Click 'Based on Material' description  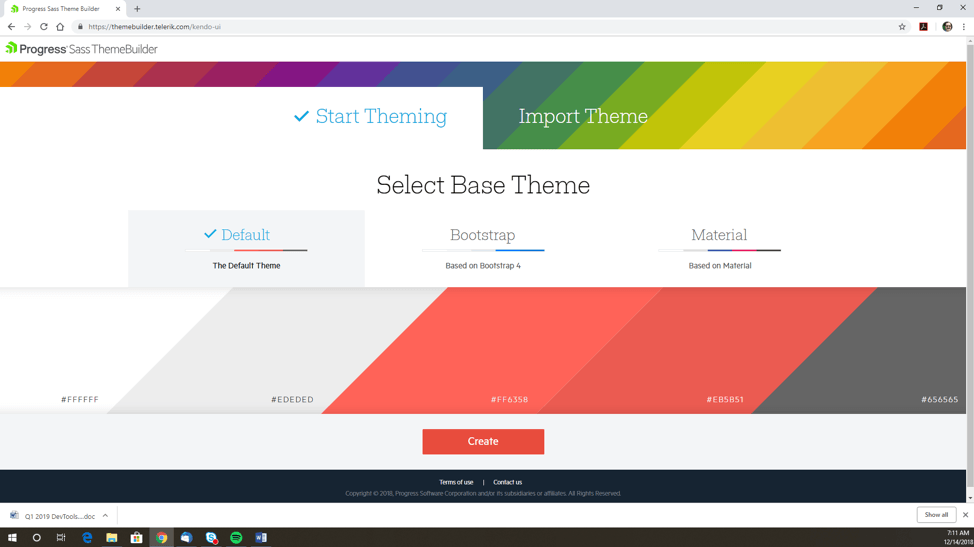pos(719,266)
